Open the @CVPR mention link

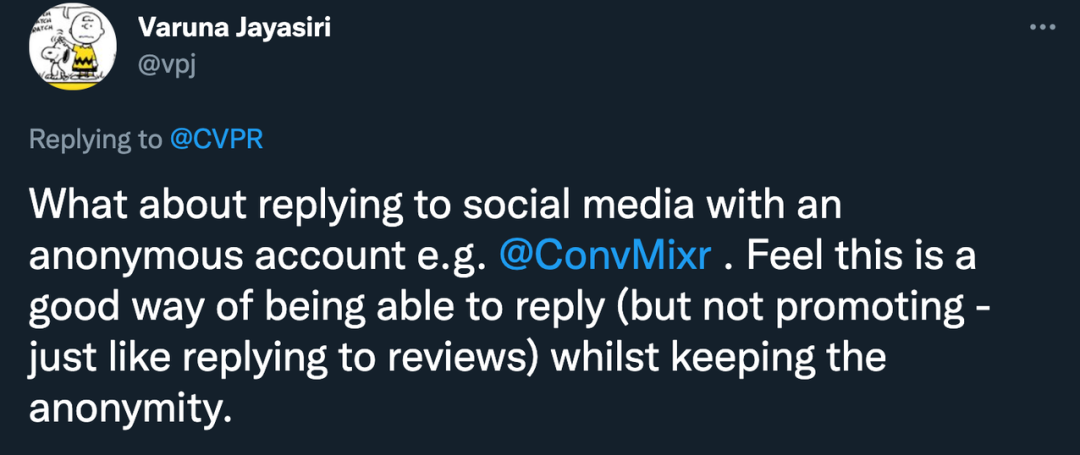click(x=215, y=139)
